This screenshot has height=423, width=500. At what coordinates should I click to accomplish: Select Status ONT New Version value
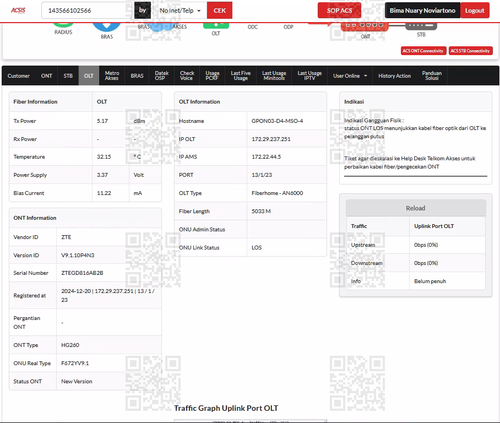pyautogui.click(x=77, y=381)
